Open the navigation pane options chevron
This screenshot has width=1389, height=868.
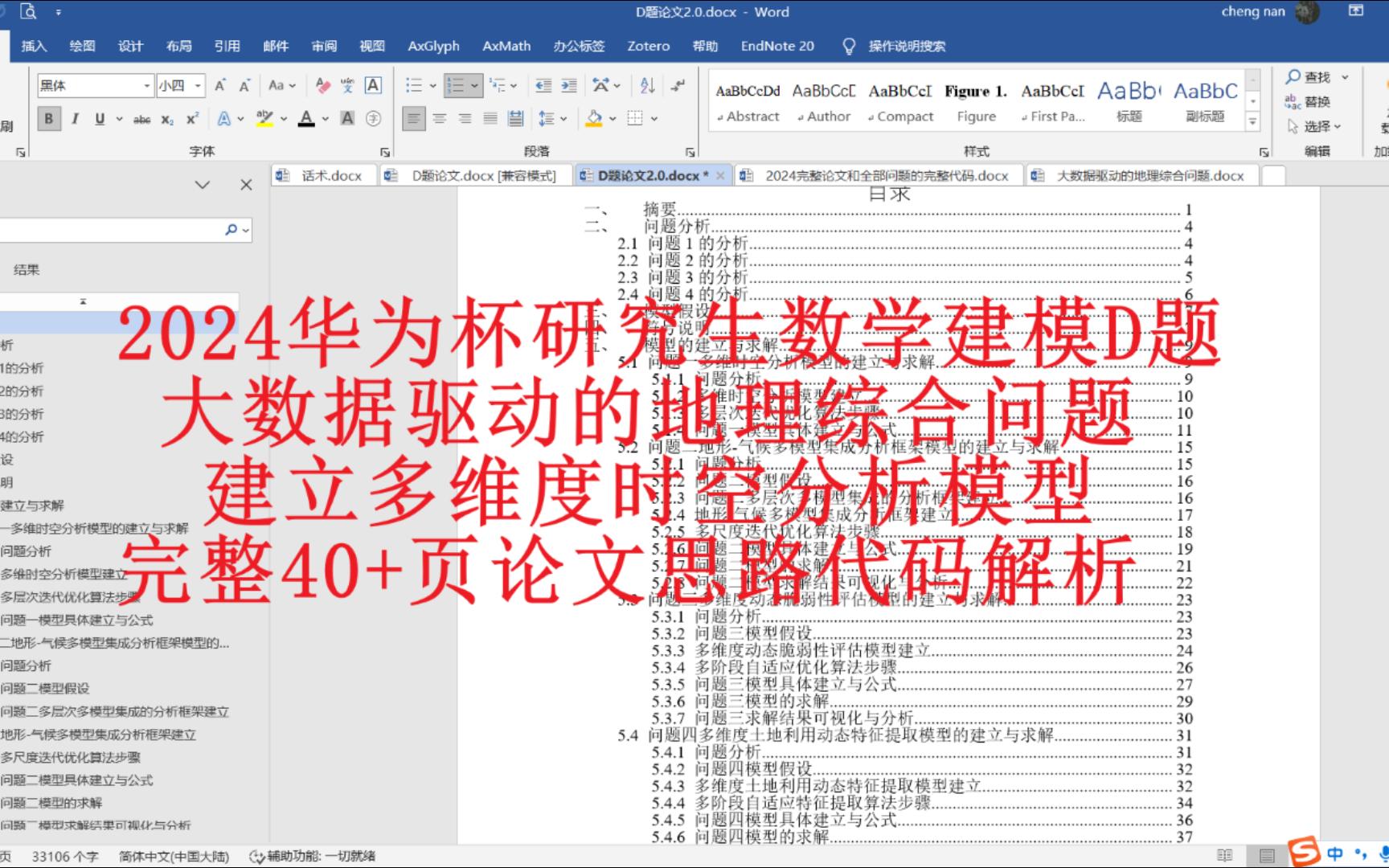203,185
